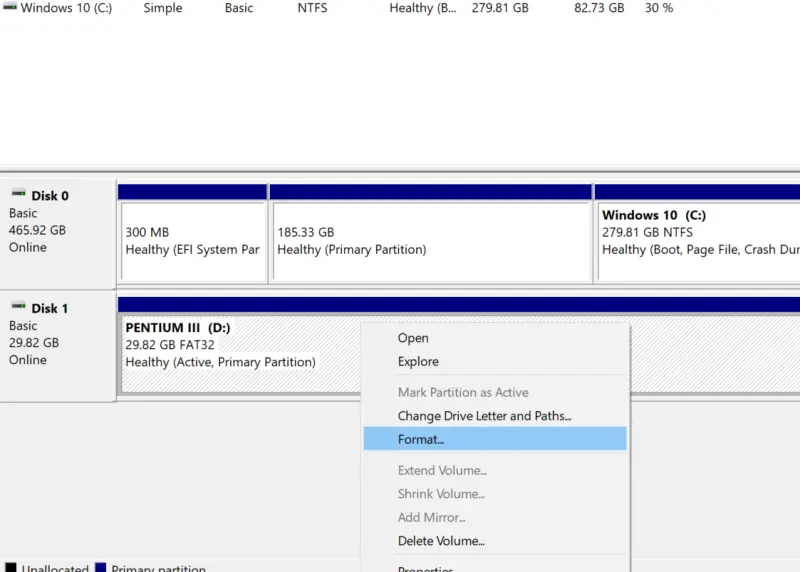Click the Unallocated legend label
Image resolution: width=800 pixels, height=572 pixels.
pyautogui.click(x=55, y=568)
